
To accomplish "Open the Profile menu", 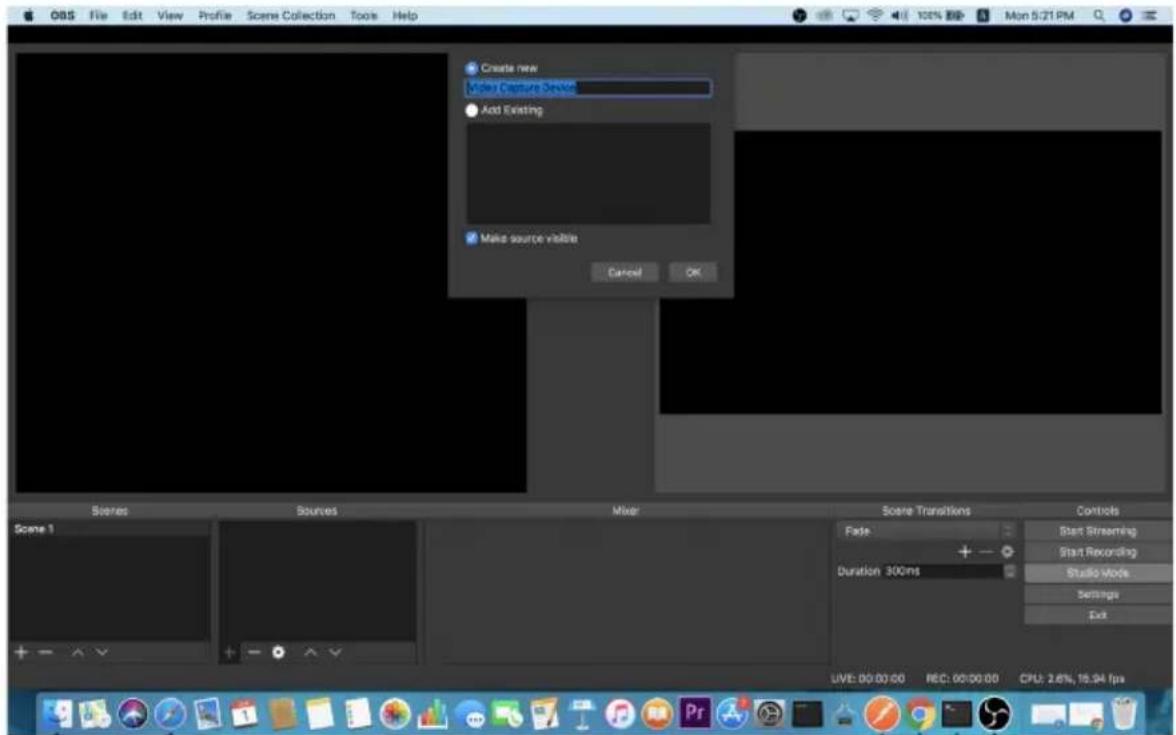I will click(214, 15).
